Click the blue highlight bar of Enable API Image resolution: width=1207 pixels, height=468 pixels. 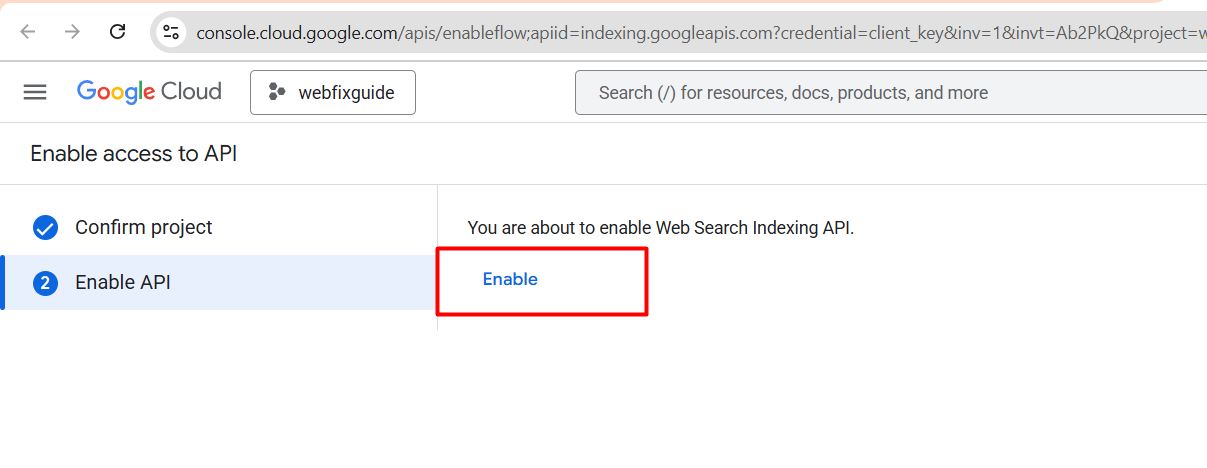point(3,283)
